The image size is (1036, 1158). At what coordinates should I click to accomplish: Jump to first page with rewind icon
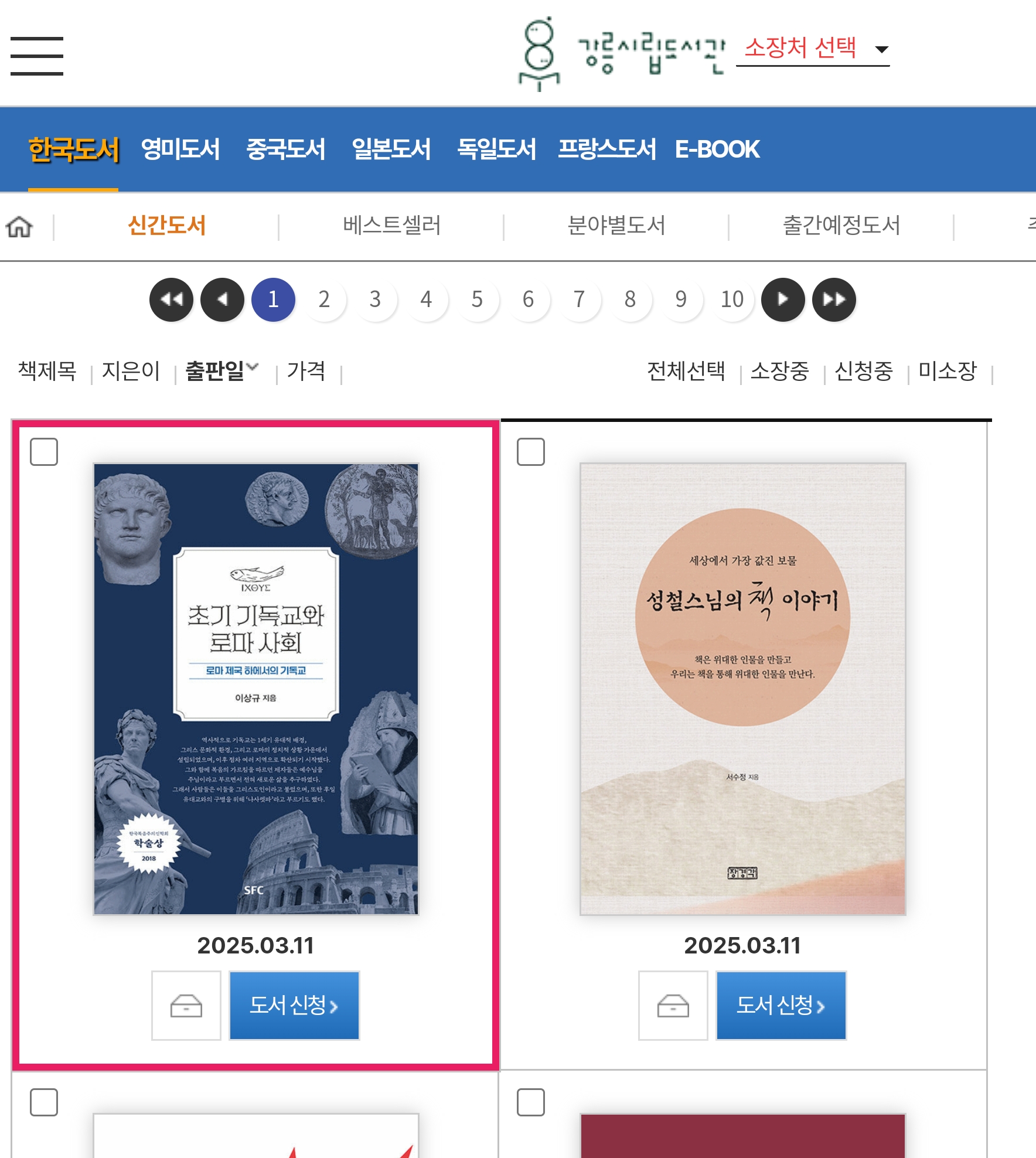point(171,299)
